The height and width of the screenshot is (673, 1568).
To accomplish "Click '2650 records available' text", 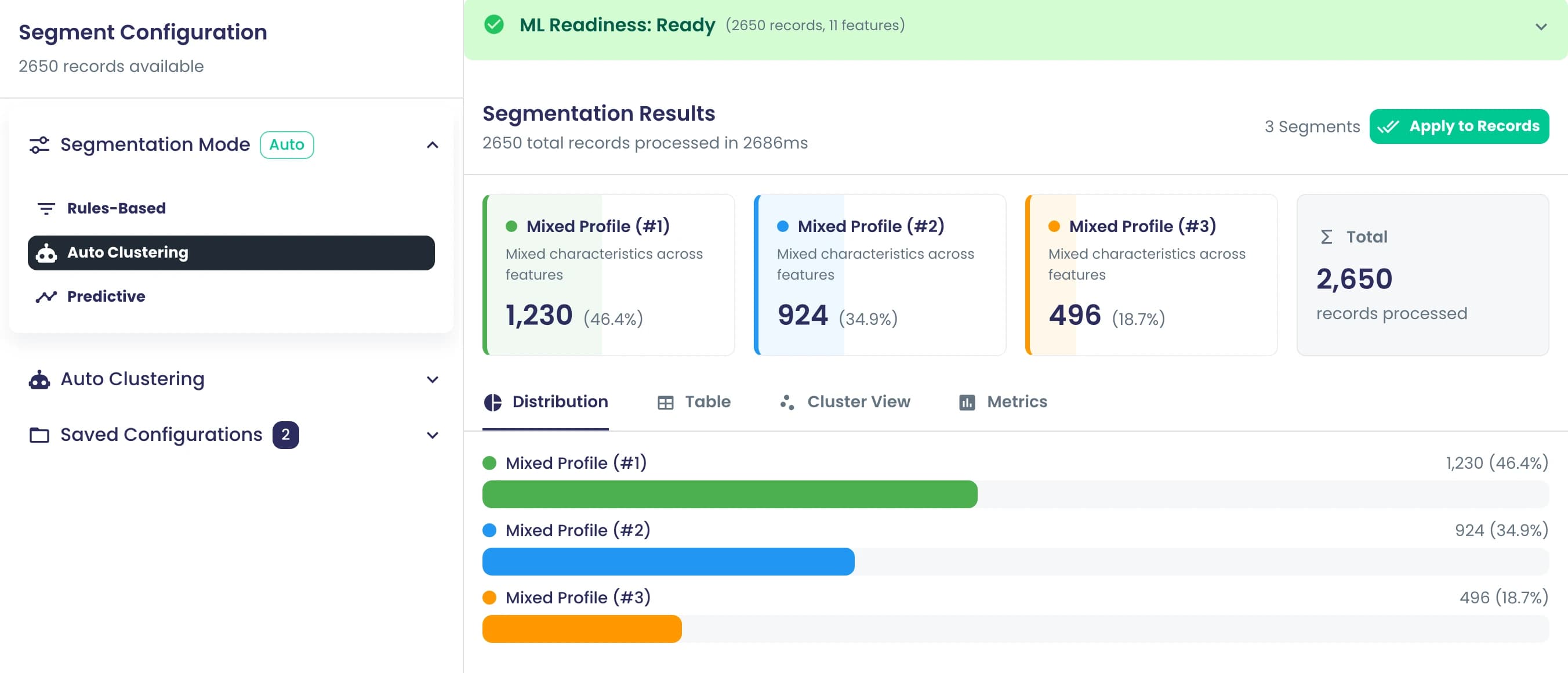I will pyautogui.click(x=111, y=66).
